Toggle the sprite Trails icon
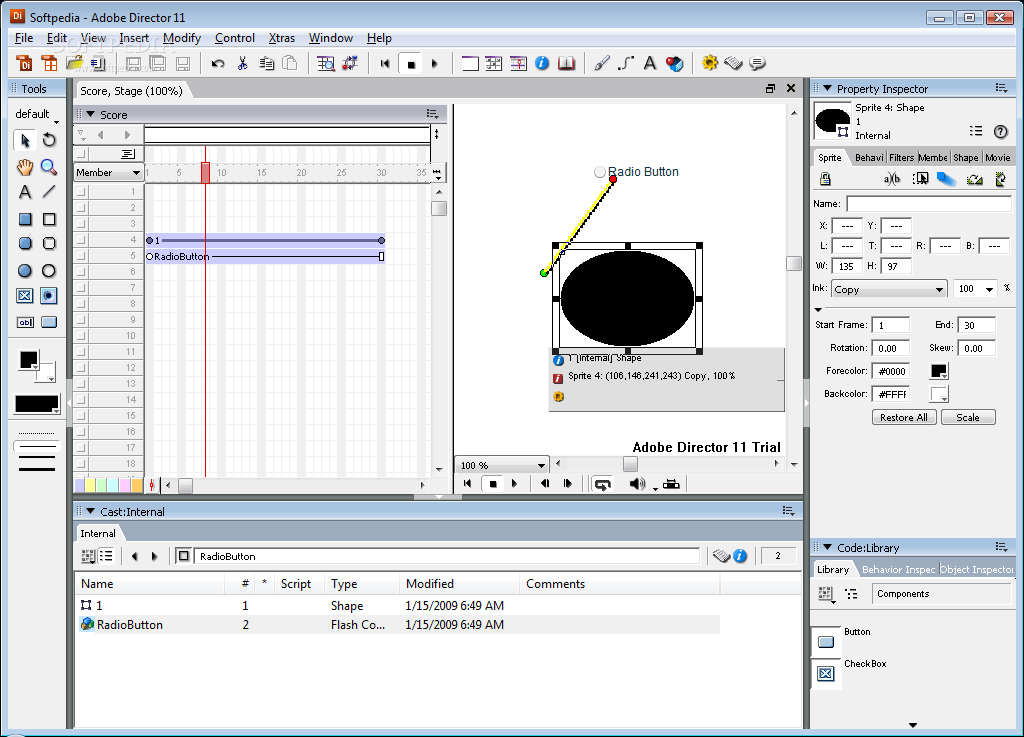 tap(946, 179)
